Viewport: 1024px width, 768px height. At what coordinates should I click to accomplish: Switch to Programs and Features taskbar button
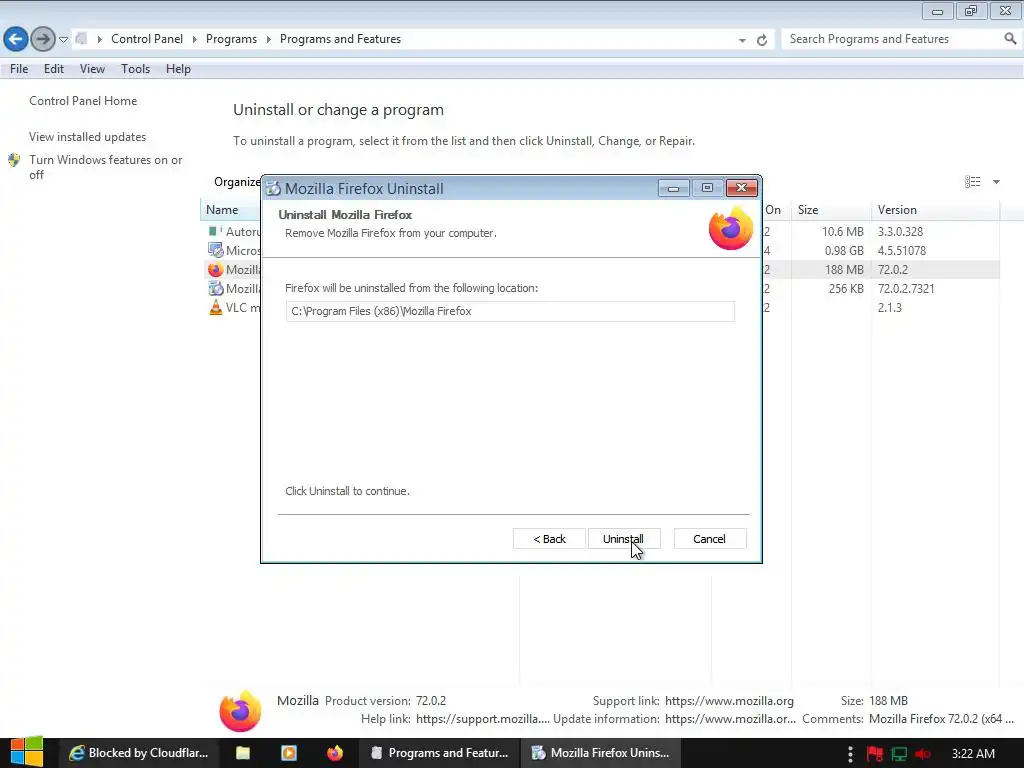(x=439, y=753)
